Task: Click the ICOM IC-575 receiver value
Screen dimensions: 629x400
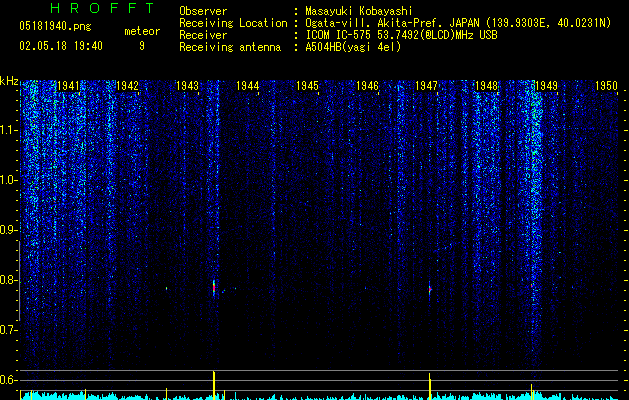Action: [x=401, y=35]
